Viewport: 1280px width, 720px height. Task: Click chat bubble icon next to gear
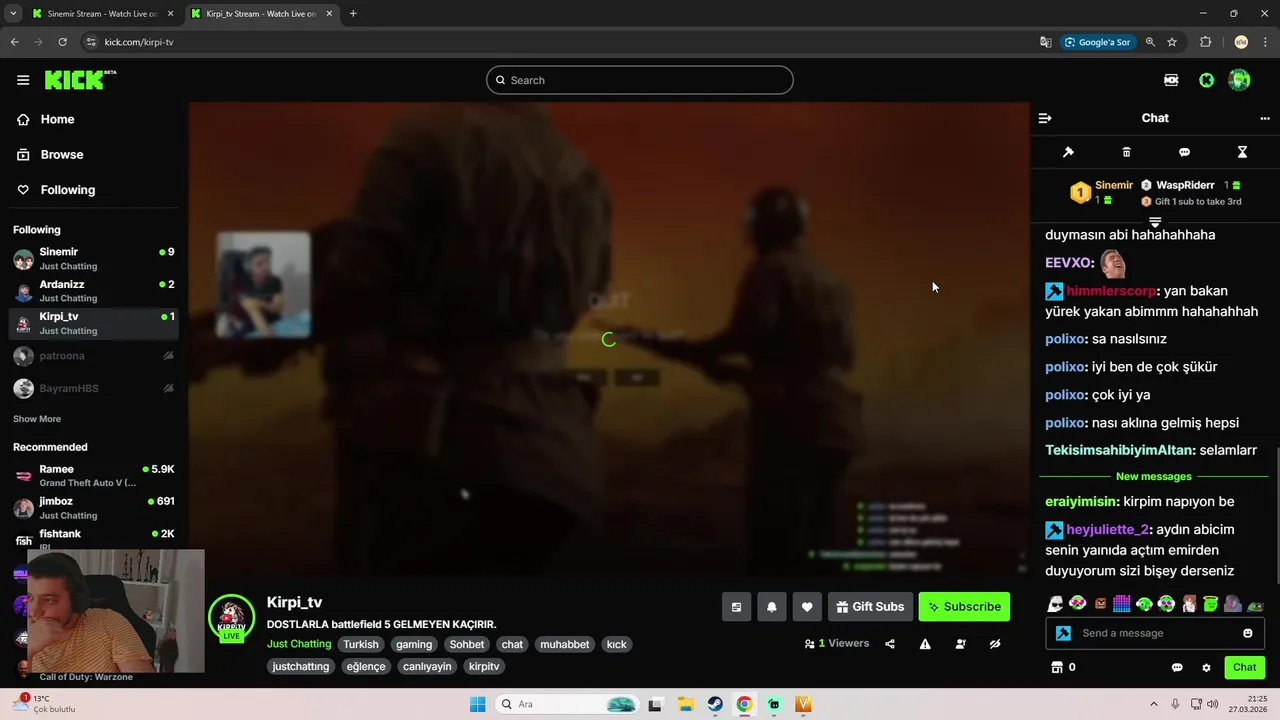click(x=1177, y=667)
